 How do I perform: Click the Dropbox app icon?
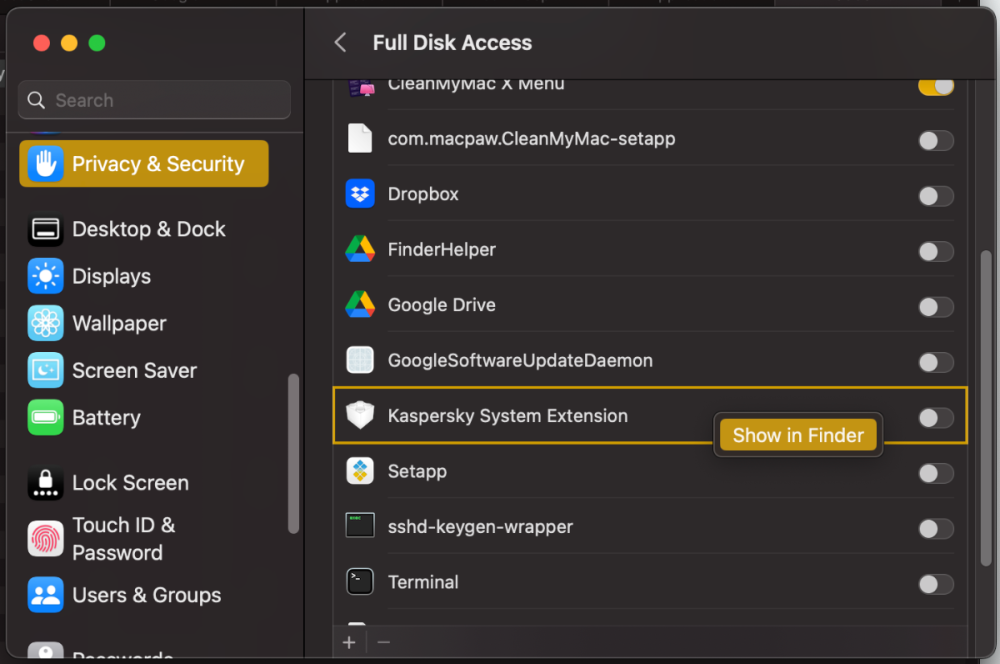tap(360, 194)
